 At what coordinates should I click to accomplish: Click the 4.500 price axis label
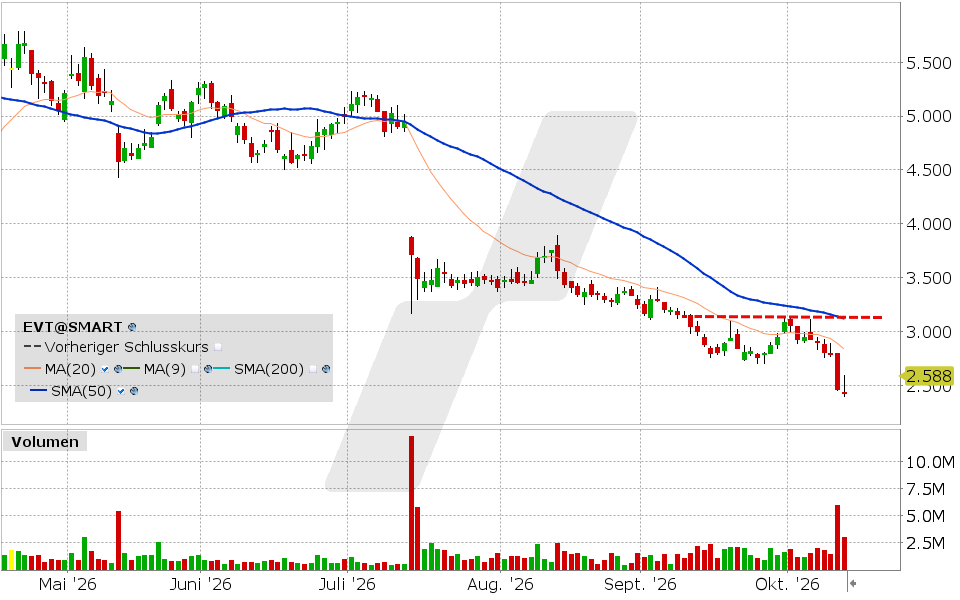point(929,170)
